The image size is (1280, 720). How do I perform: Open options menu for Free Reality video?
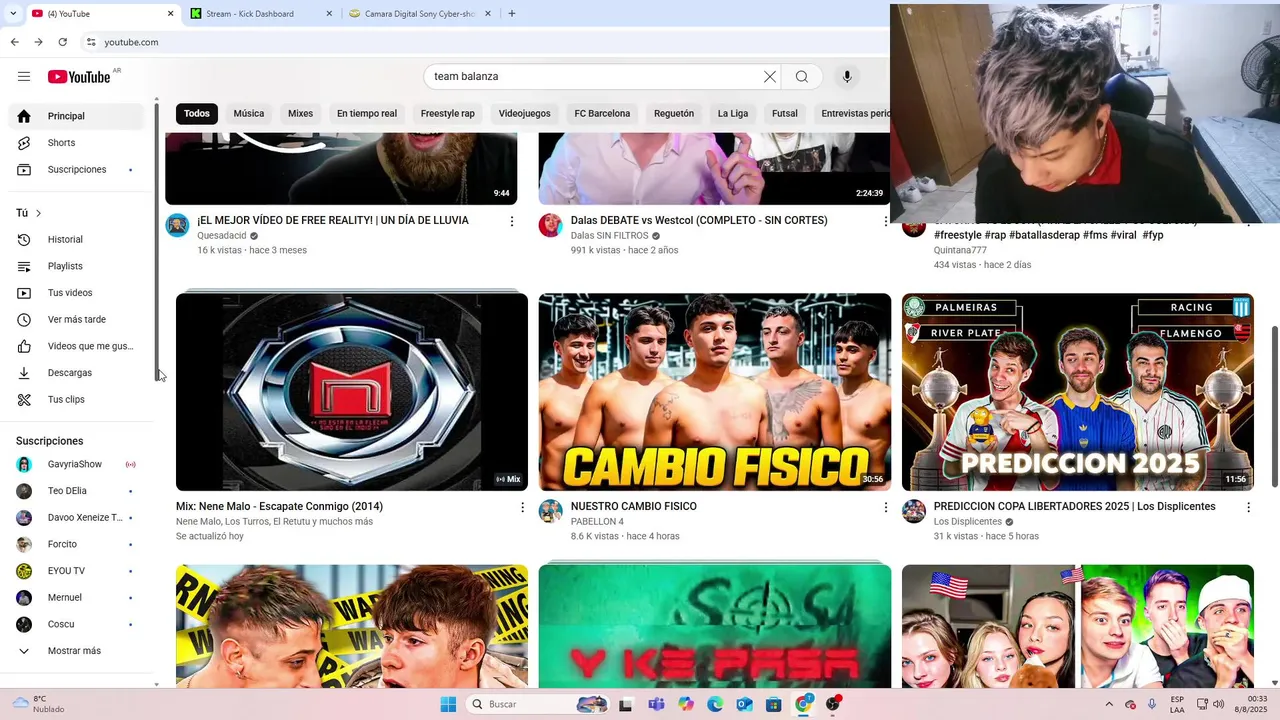click(512, 221)
